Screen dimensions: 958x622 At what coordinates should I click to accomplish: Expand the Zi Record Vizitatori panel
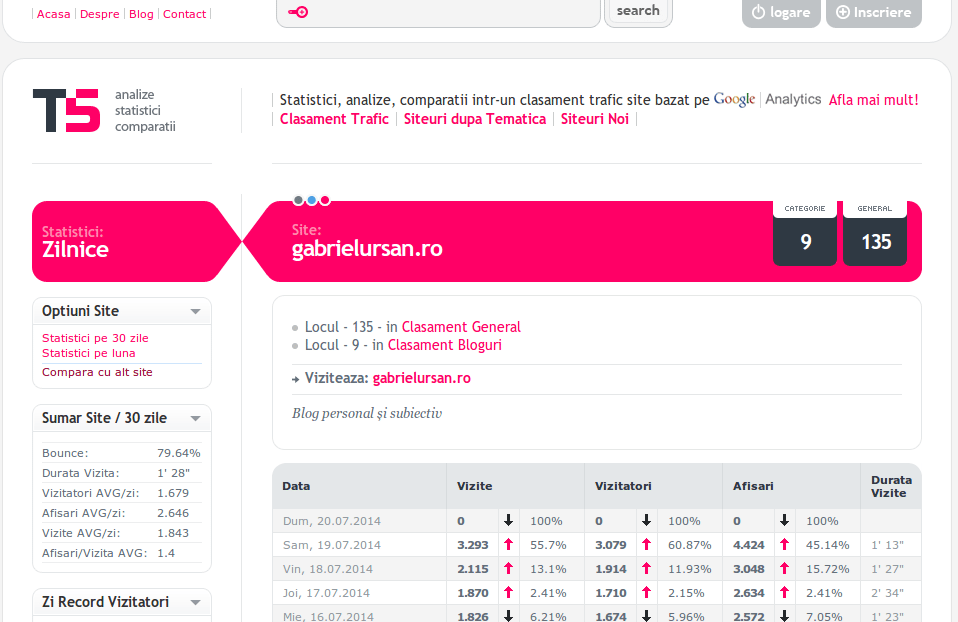pyautogui.click(x=196, y=602)
